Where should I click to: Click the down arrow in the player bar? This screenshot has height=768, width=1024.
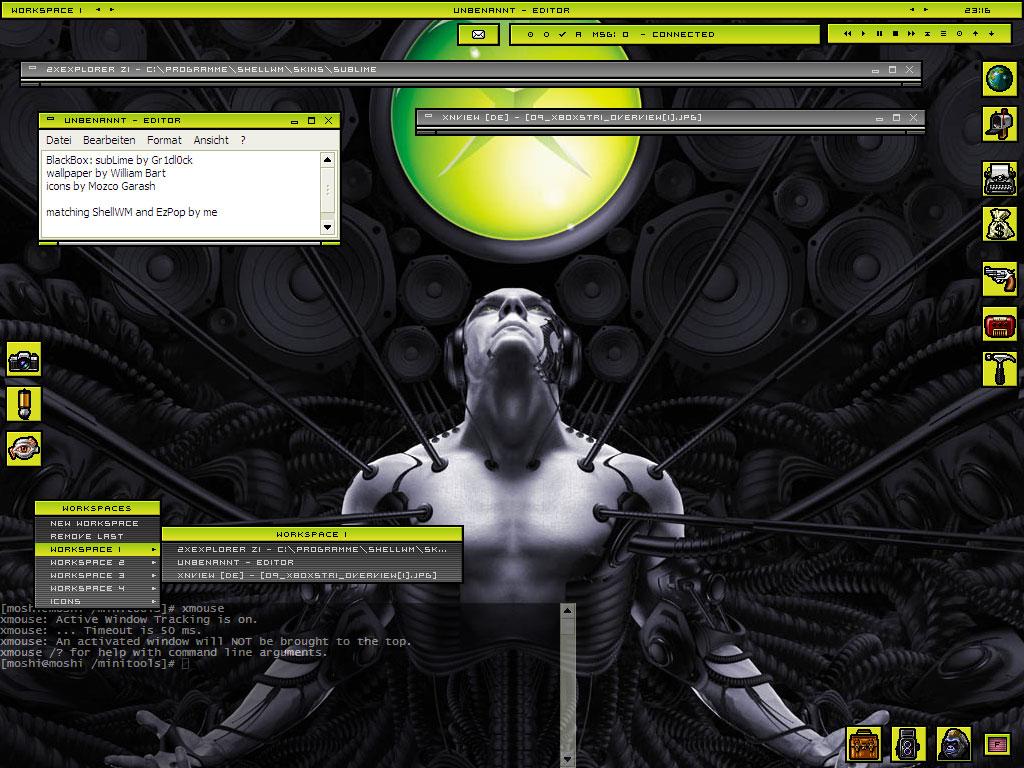991,34
